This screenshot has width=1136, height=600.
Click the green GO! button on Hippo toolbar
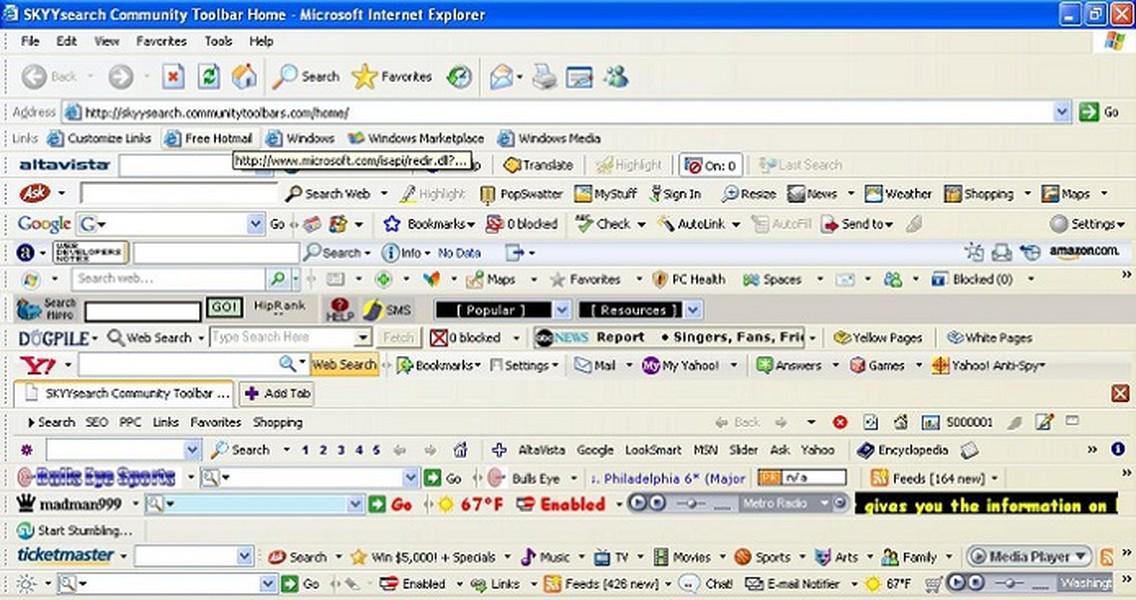[x=224, y=307]
